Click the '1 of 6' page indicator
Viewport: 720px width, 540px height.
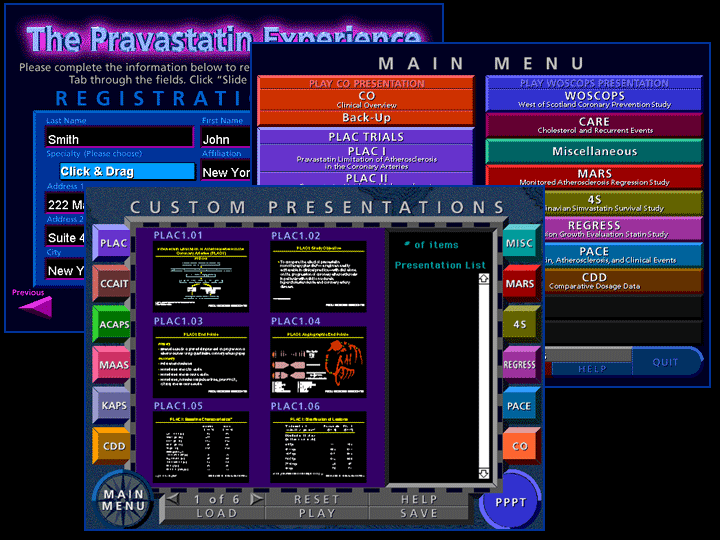point(216,499)
